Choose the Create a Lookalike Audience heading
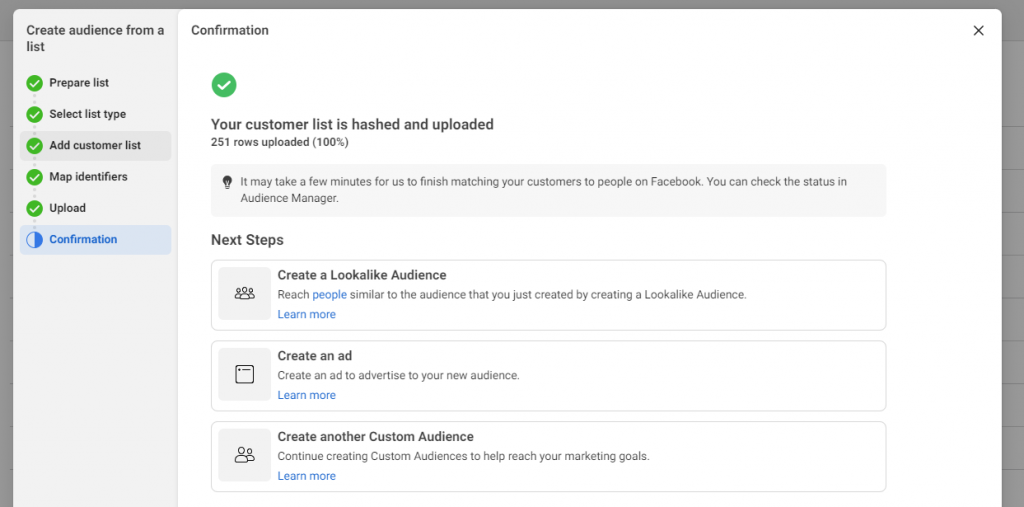This screenshot has width=1024, height=507. pos(362,275)
